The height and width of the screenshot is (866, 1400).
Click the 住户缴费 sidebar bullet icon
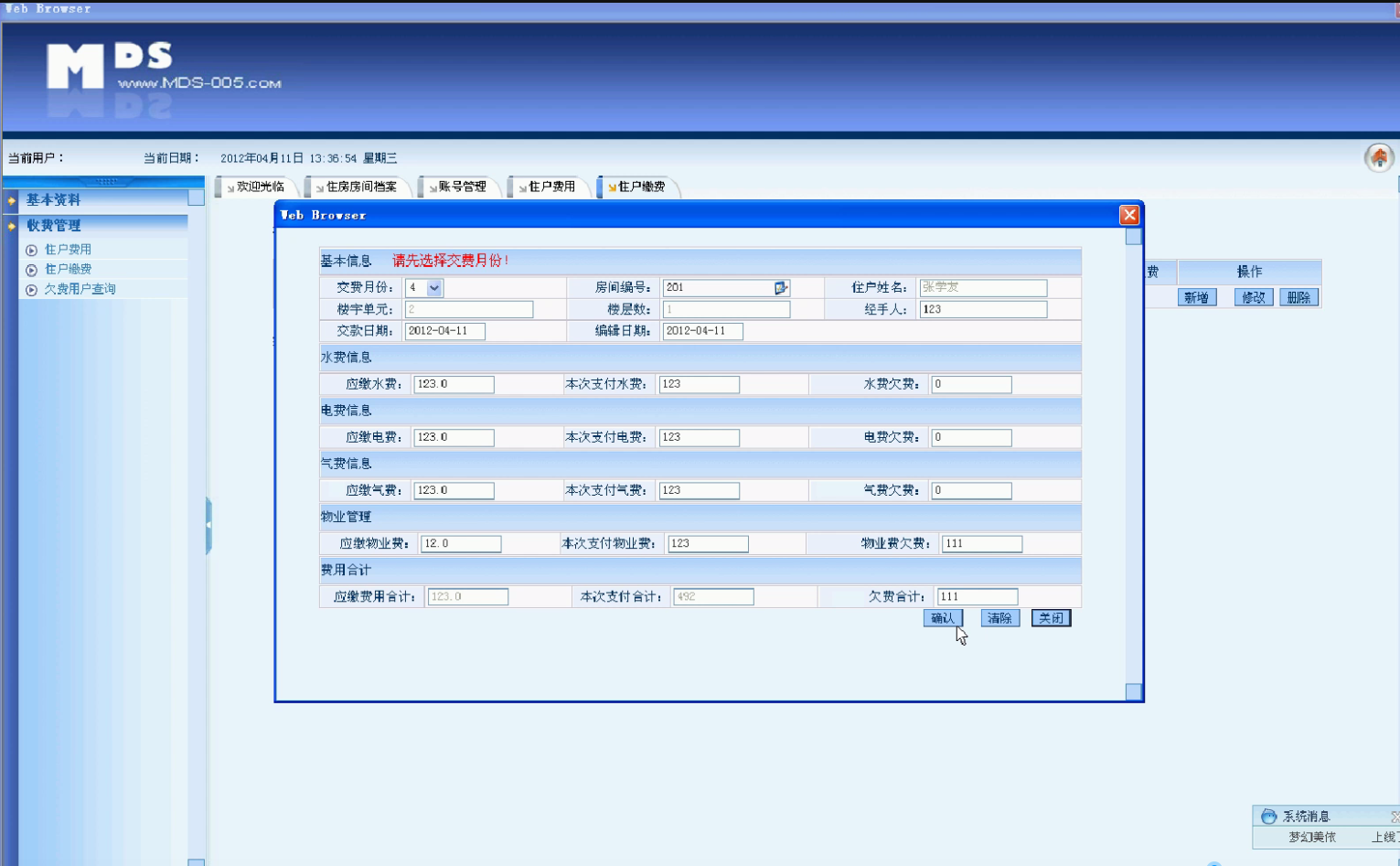32,270
